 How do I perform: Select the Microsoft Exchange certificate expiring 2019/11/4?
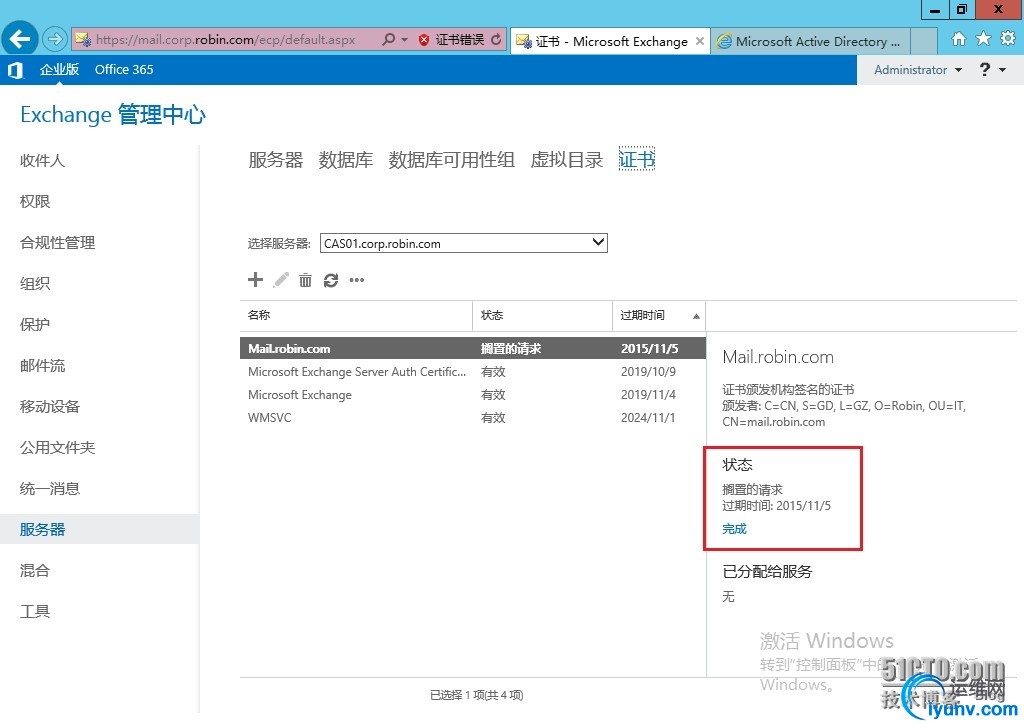coord(473,395)
